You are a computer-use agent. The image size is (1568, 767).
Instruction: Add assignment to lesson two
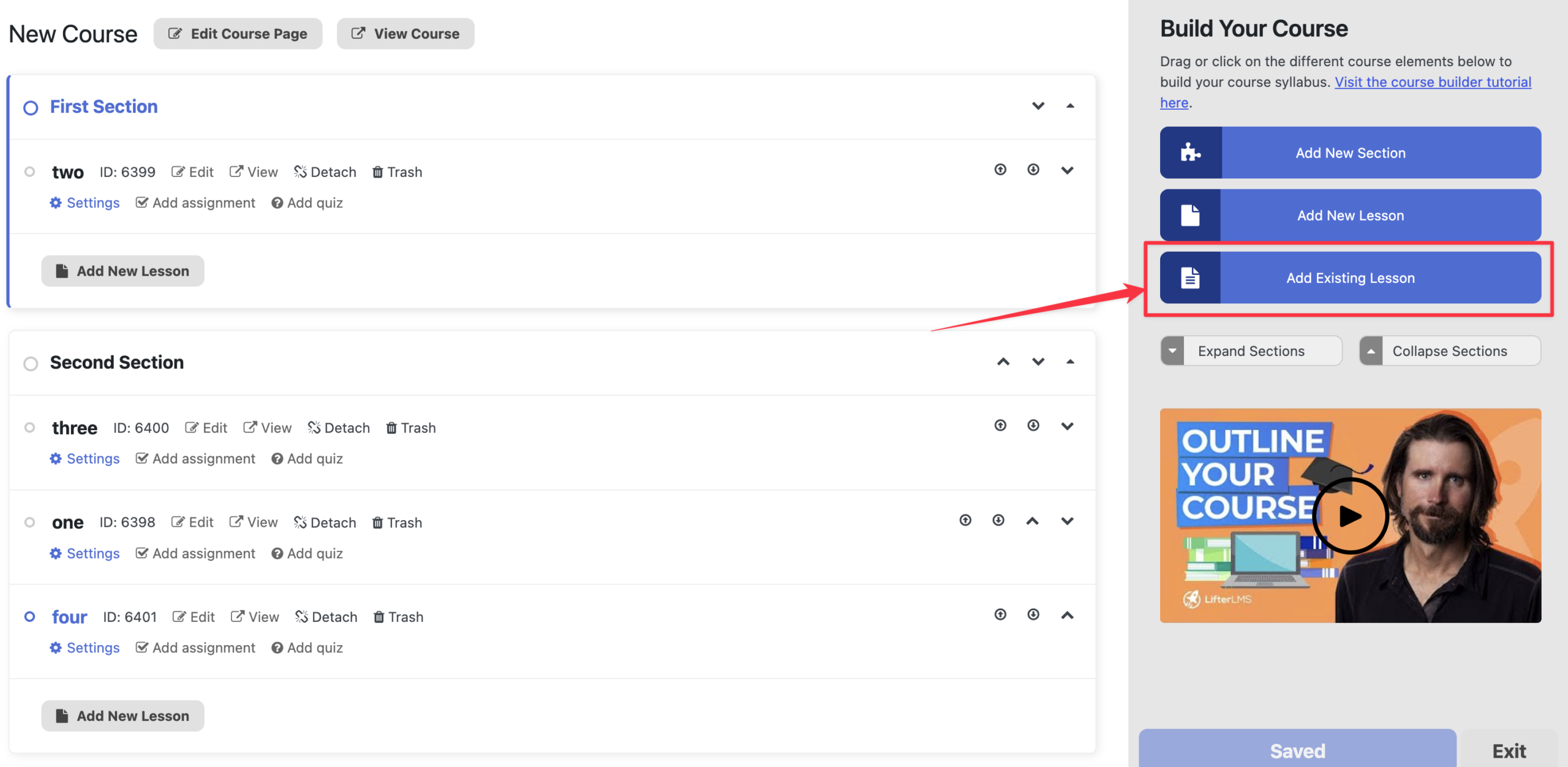[x=195, y=203]
